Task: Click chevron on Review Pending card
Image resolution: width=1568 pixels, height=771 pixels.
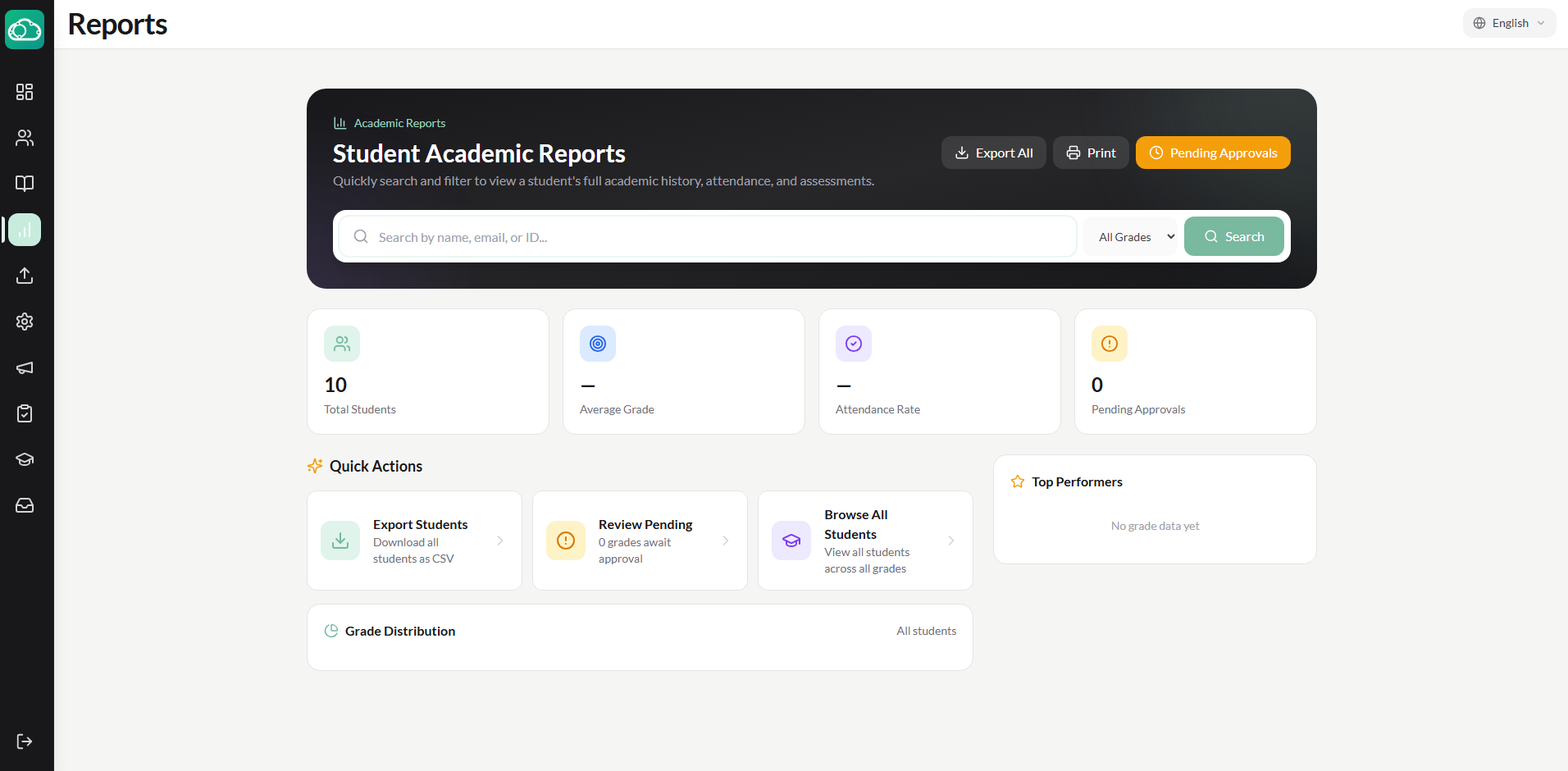Action: point(726,541)
